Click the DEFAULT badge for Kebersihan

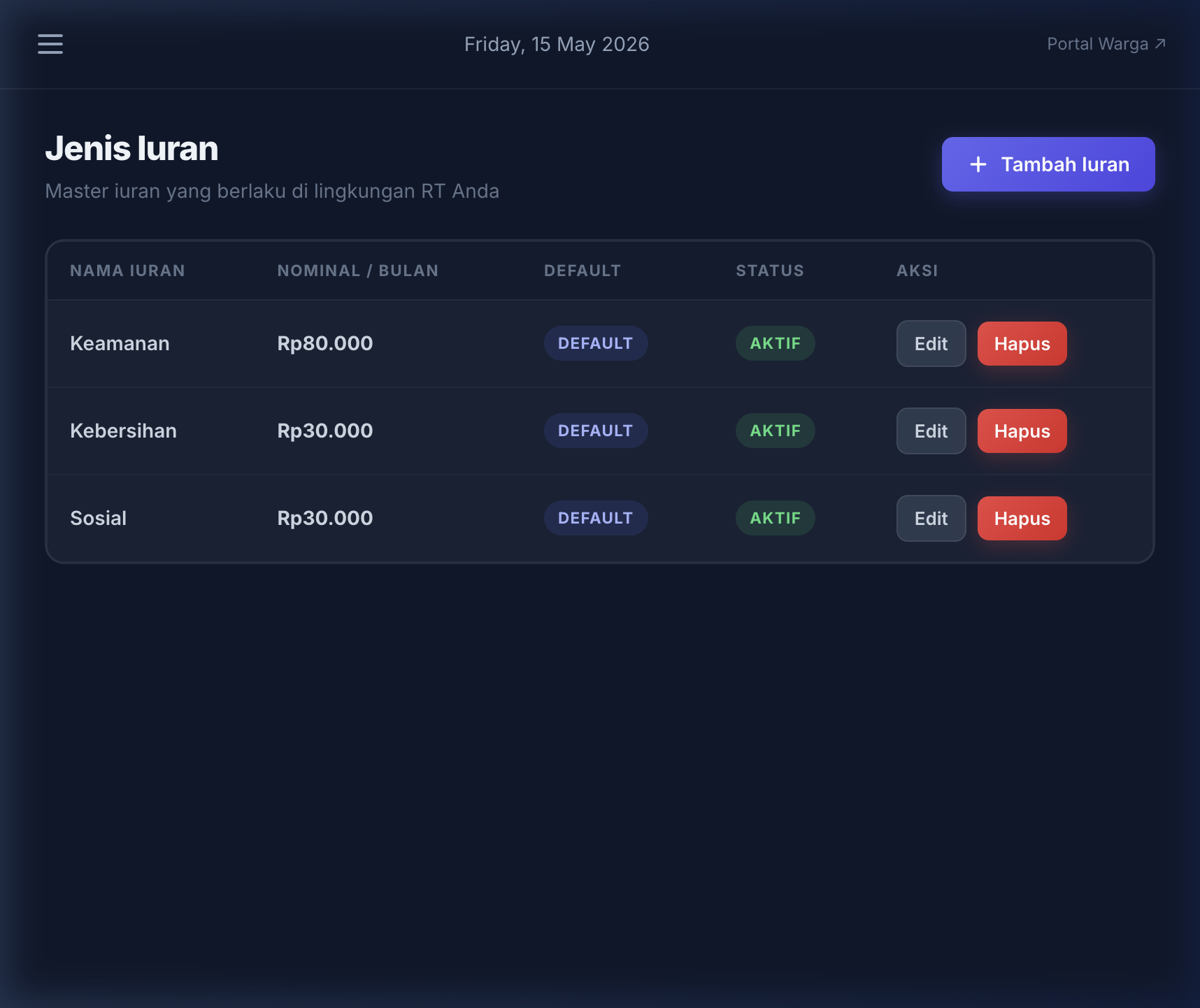point(596,431)
